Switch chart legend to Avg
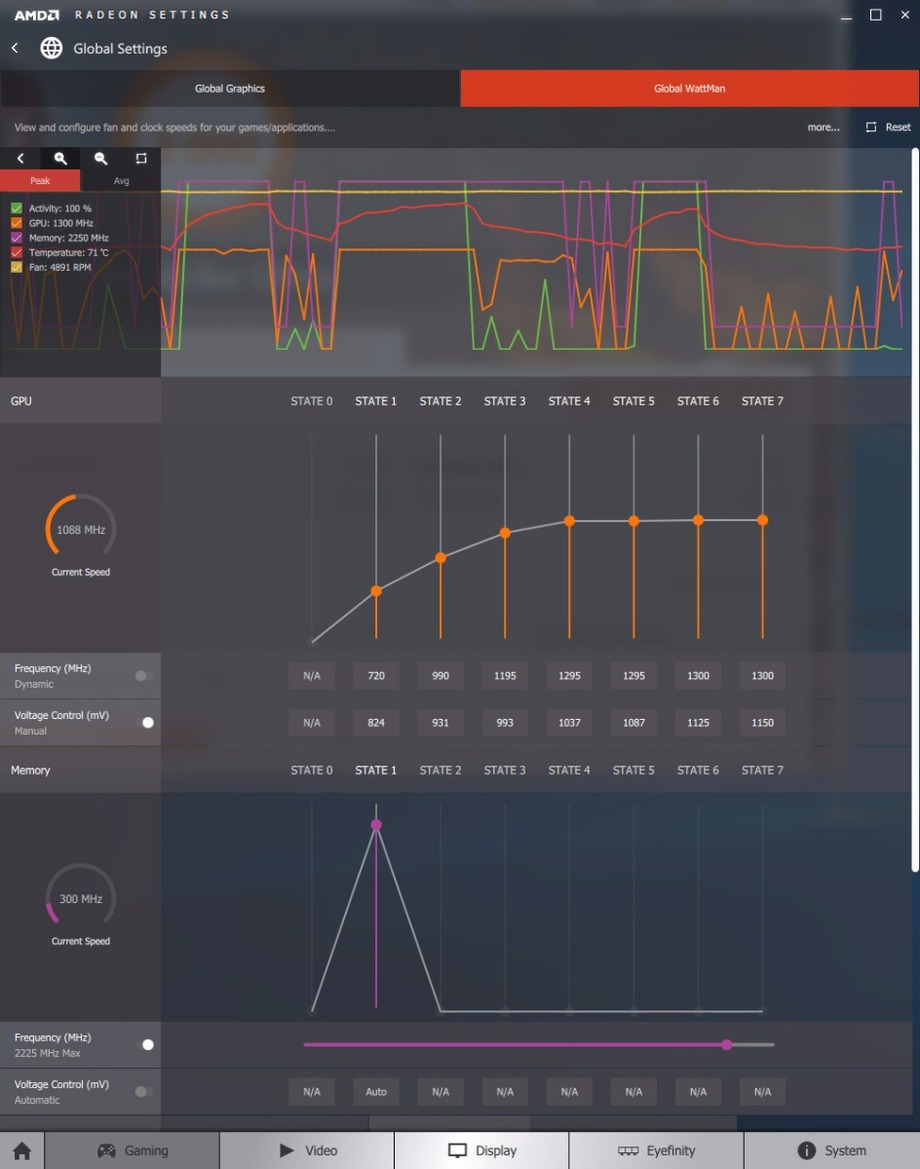 121,180
